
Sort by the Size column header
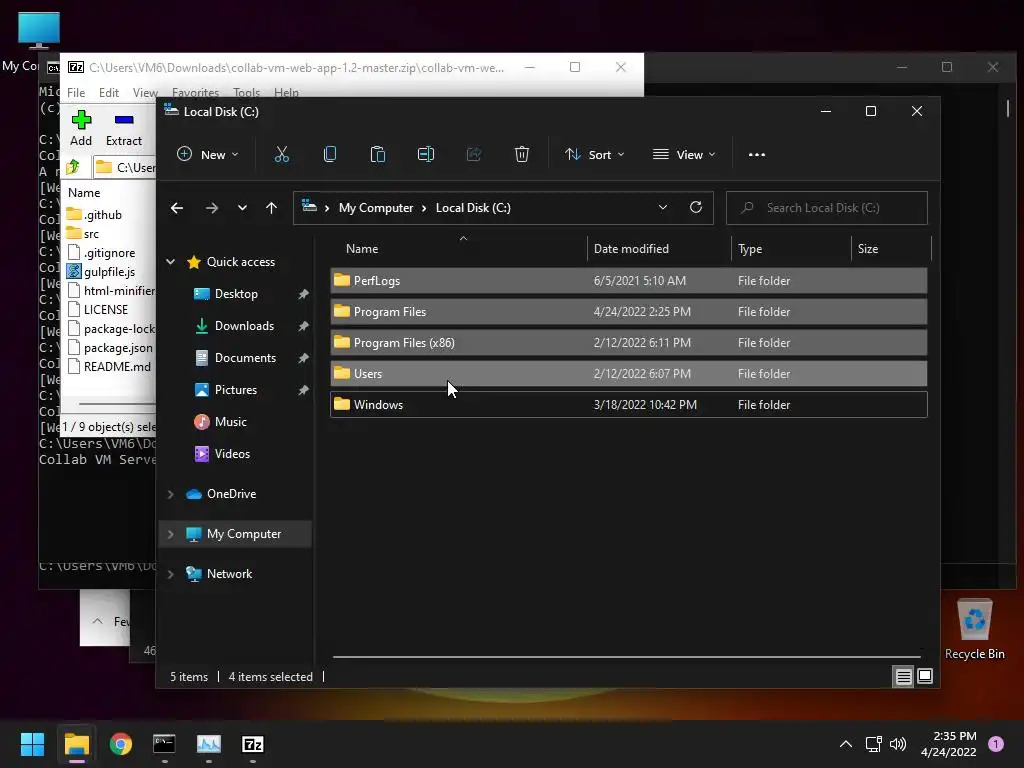coord(891,249)
